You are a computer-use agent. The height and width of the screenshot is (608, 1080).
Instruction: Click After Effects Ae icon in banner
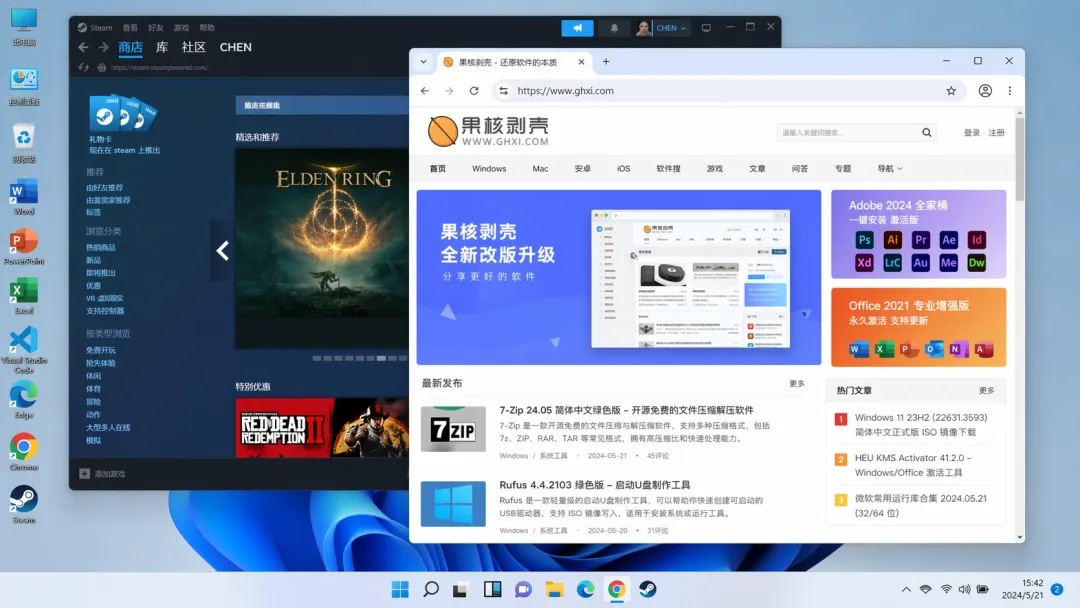pyautogui.click(x=948, y=240)
